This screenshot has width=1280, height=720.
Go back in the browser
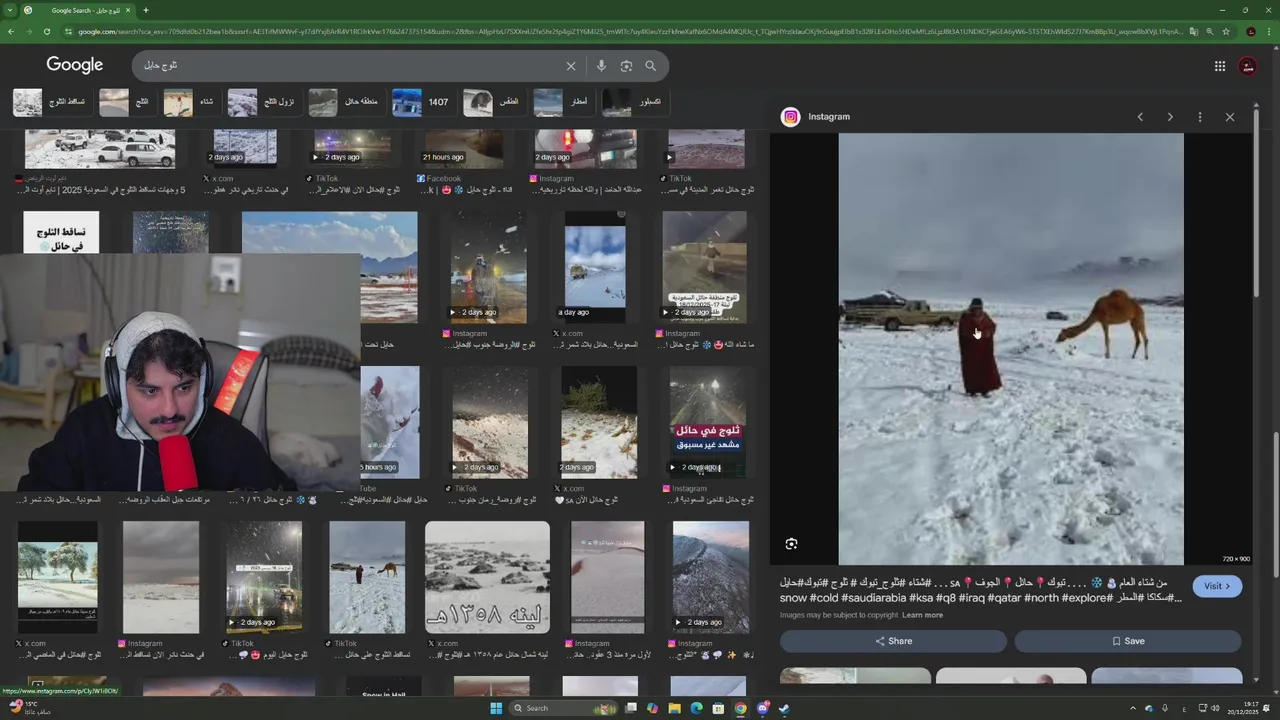[x=11, y=32]
